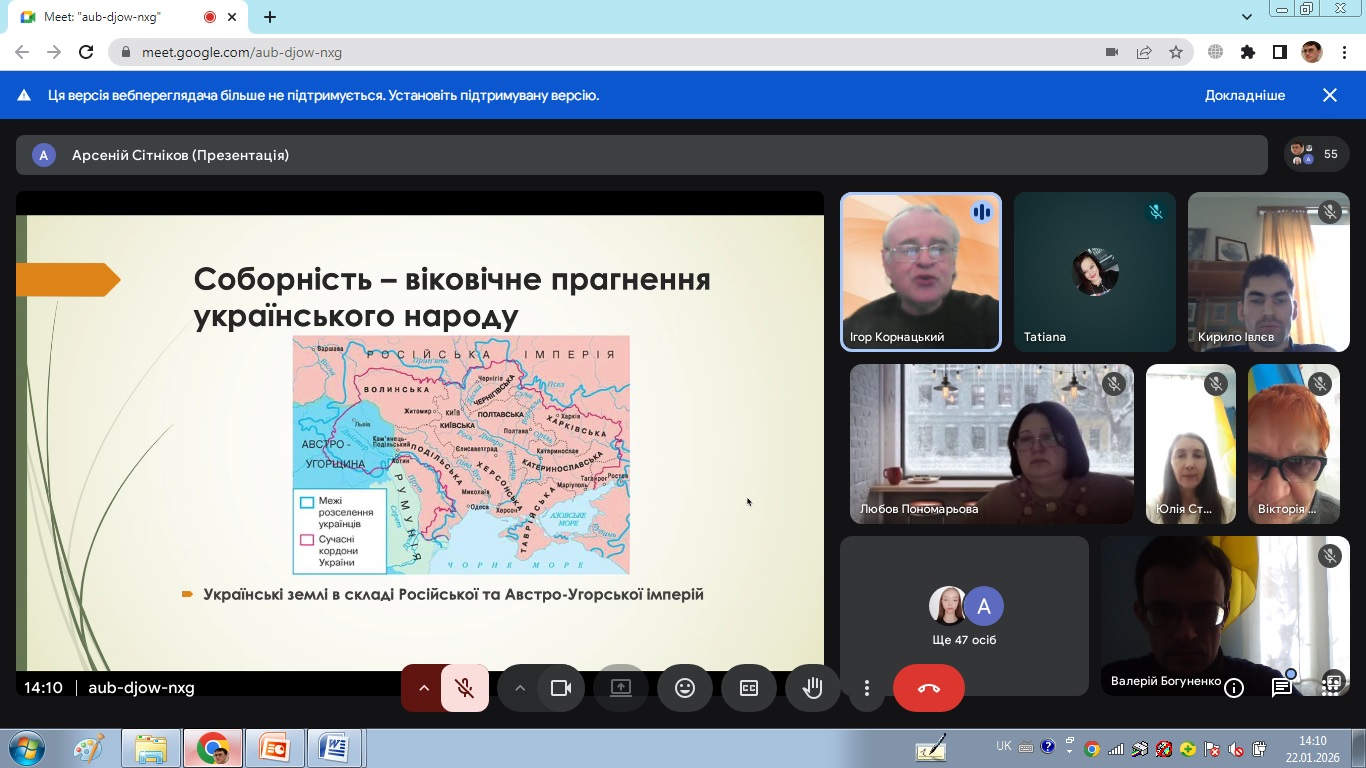Screen dimensions: 1366x768
Task: Expand audio settings arrow next to microphone
Action: pyautogui.click(x=423, y=688)
